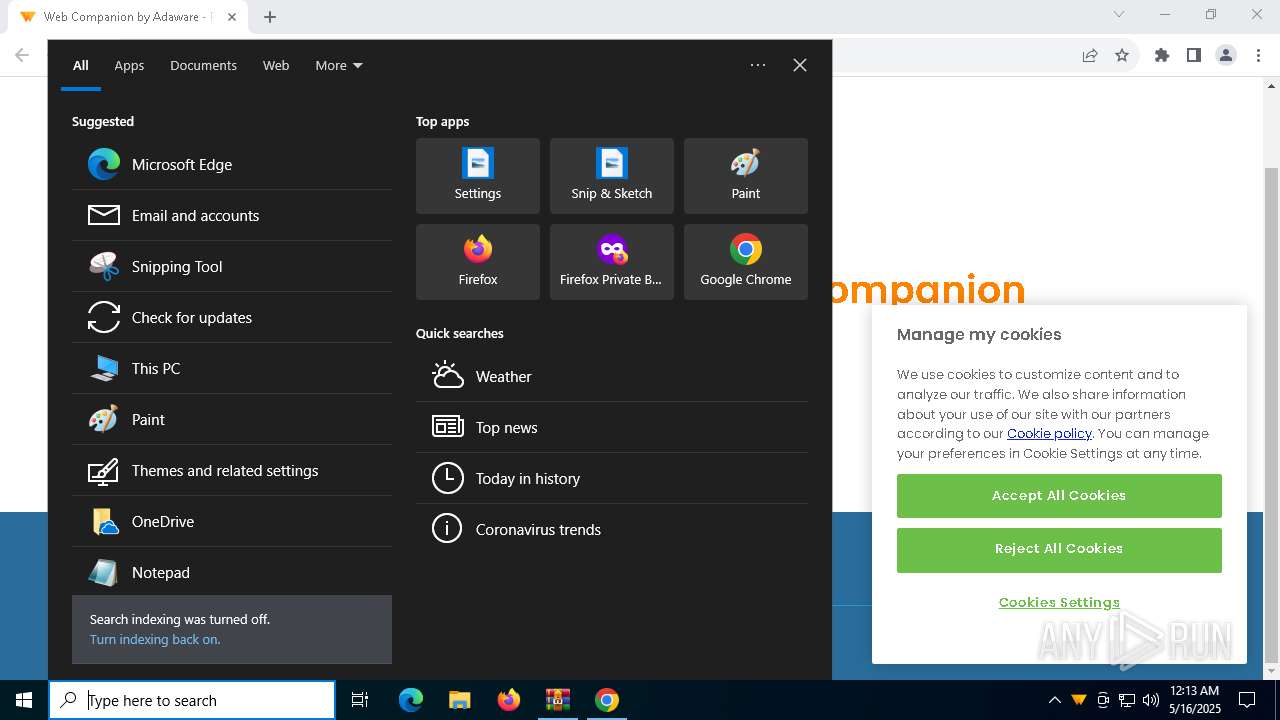
Task: Open Paint tile in Top apps
Action: [746, 176]
